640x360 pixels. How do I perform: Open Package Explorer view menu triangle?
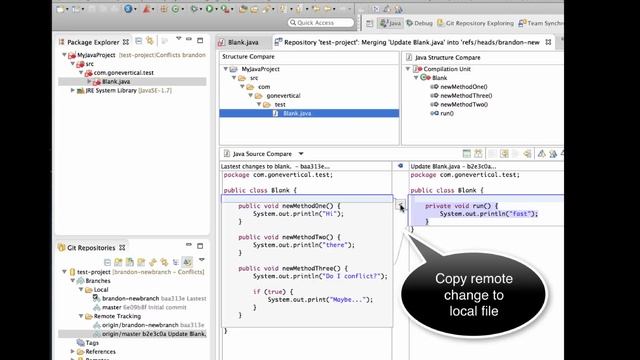(x=178, y=38)
